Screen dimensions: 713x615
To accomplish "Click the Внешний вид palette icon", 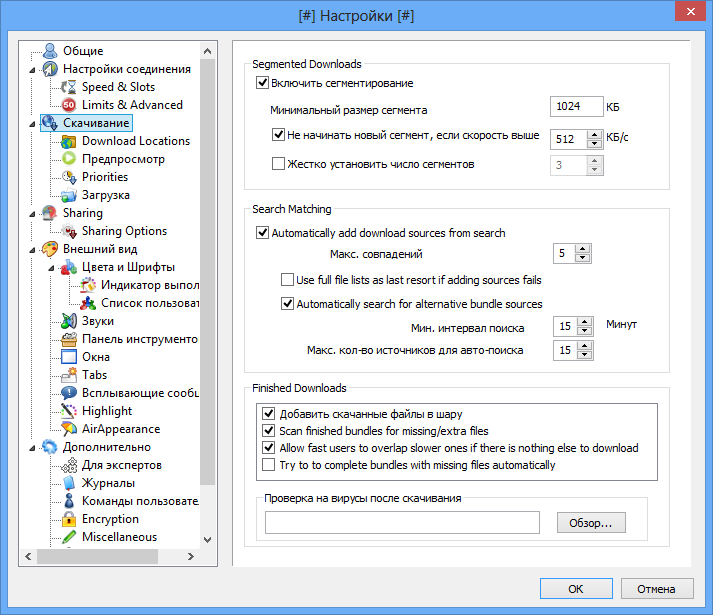I will 50,249.
